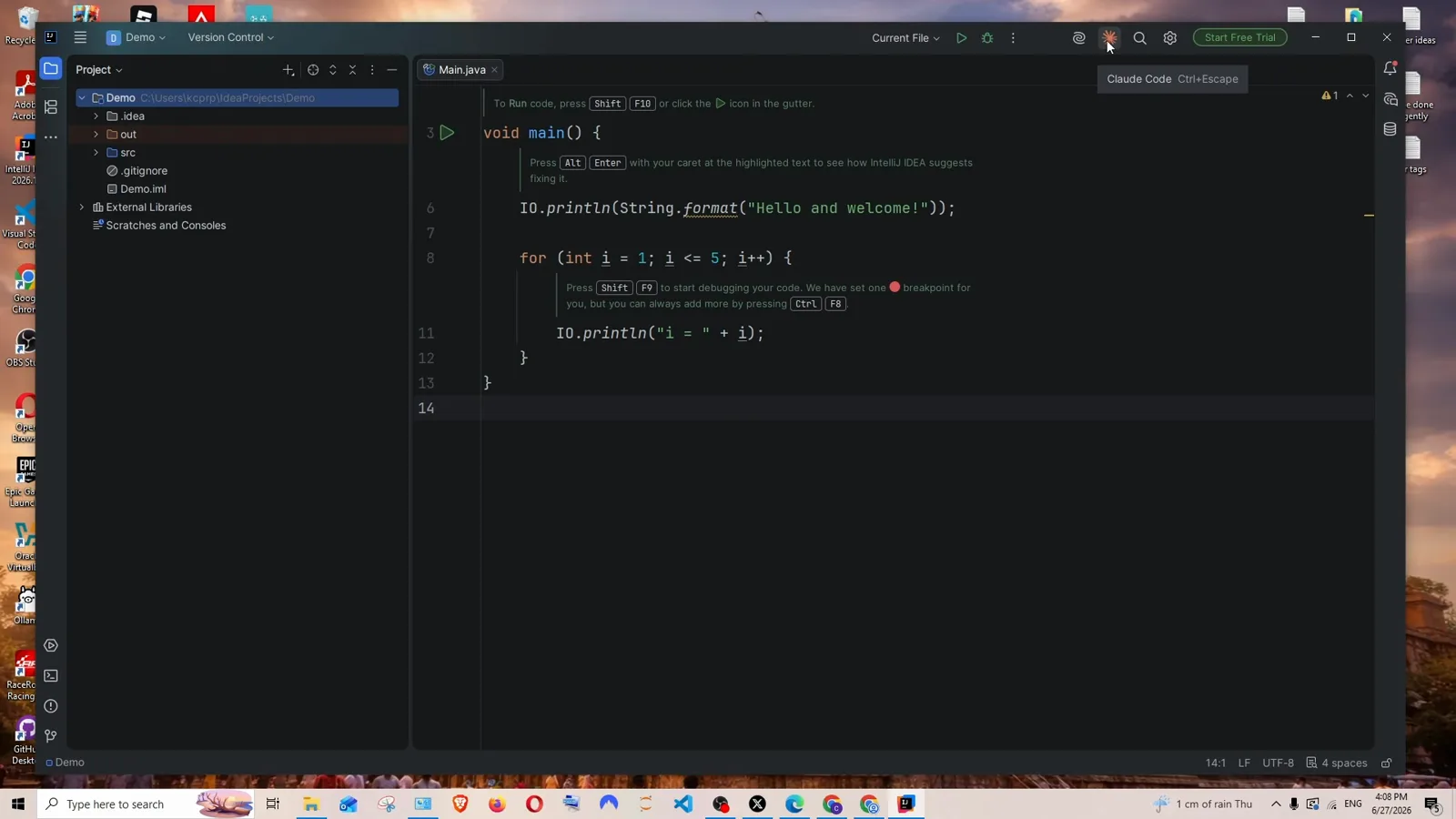This screenshot has width=1456, height=819.
Task: Open the Claude Code tool
Action: point(1109,37)
